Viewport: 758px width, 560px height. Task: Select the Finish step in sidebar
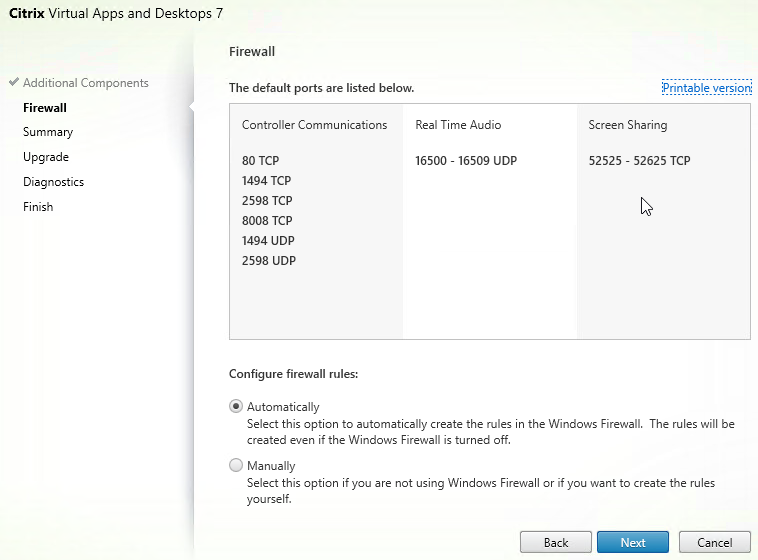(x=38, y=206)
